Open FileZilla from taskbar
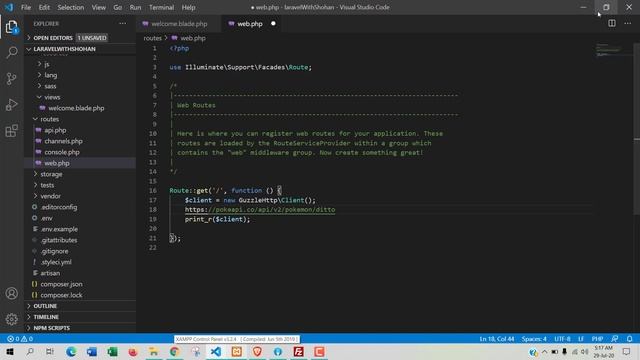The width and height of the screenshot is (640, 360). [298, 351]
